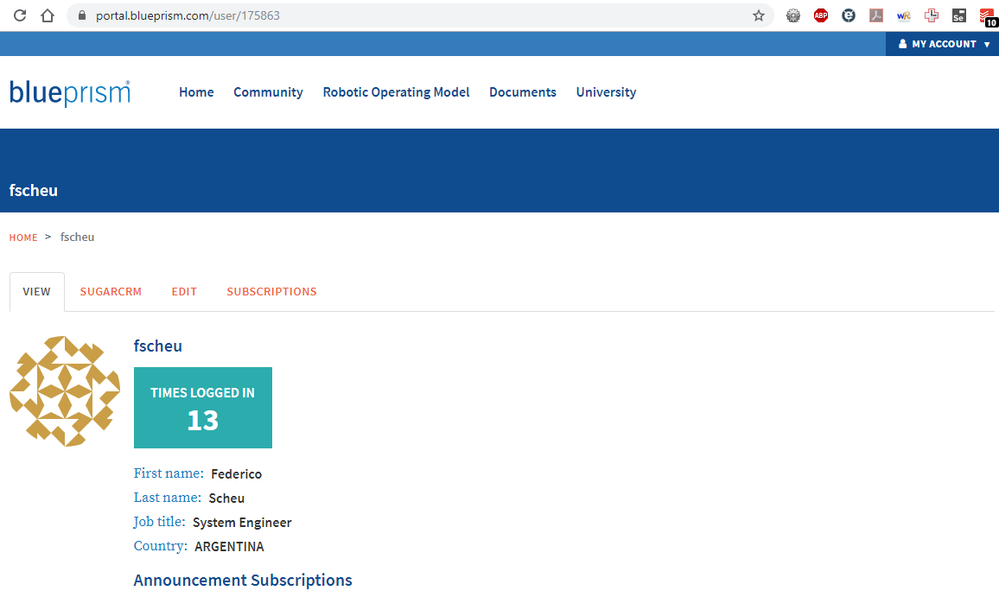Switch to the Edit tab
Viewport: 999px width, 596px height.
(184, 292)
